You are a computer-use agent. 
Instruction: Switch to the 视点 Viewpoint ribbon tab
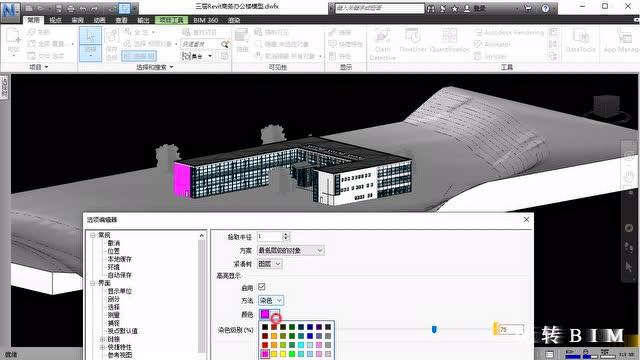point(56,20)
